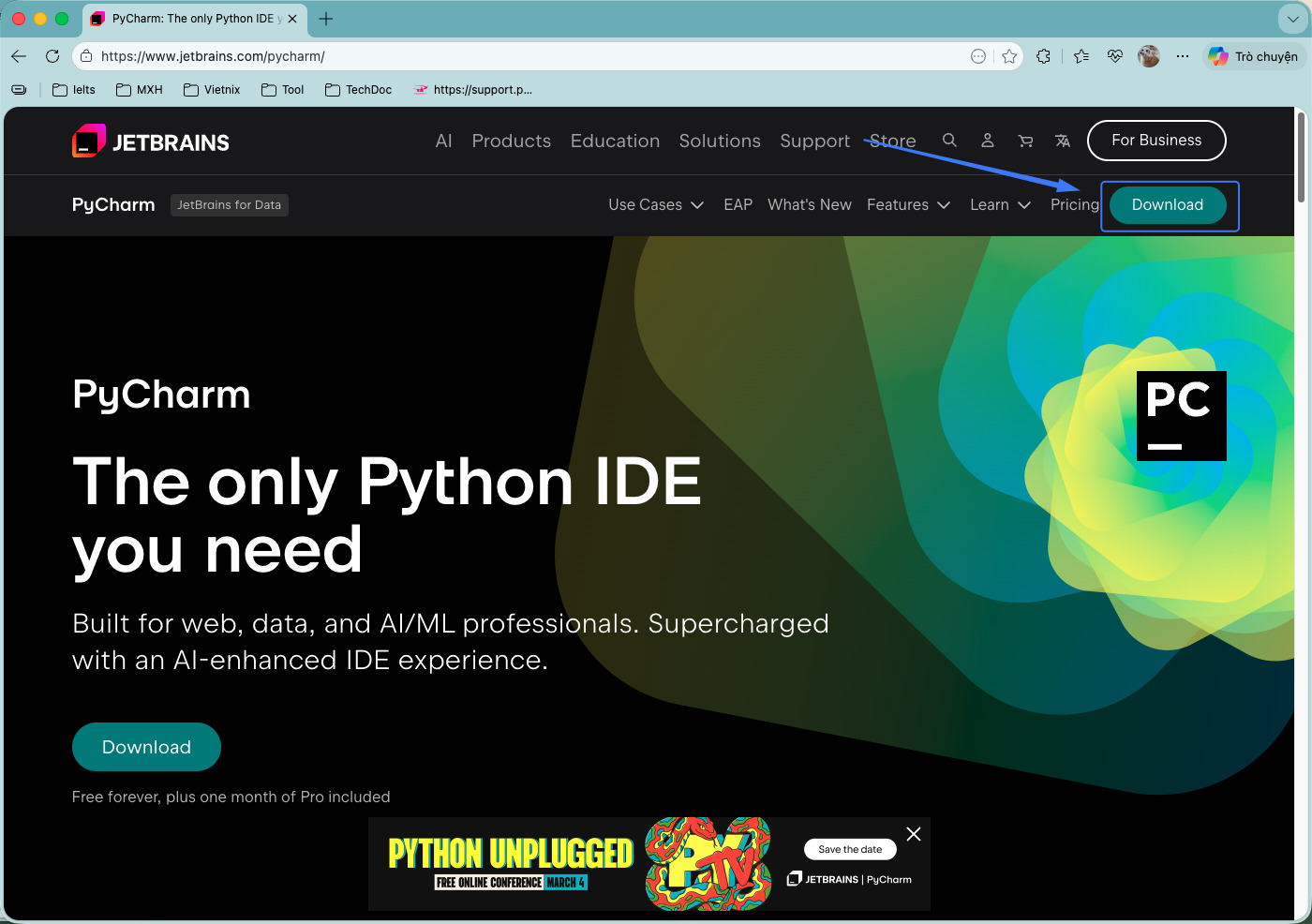Add page to favorites star icon
The height and width of the screenshot is (924, 1312).
[x=1009, y=56]
